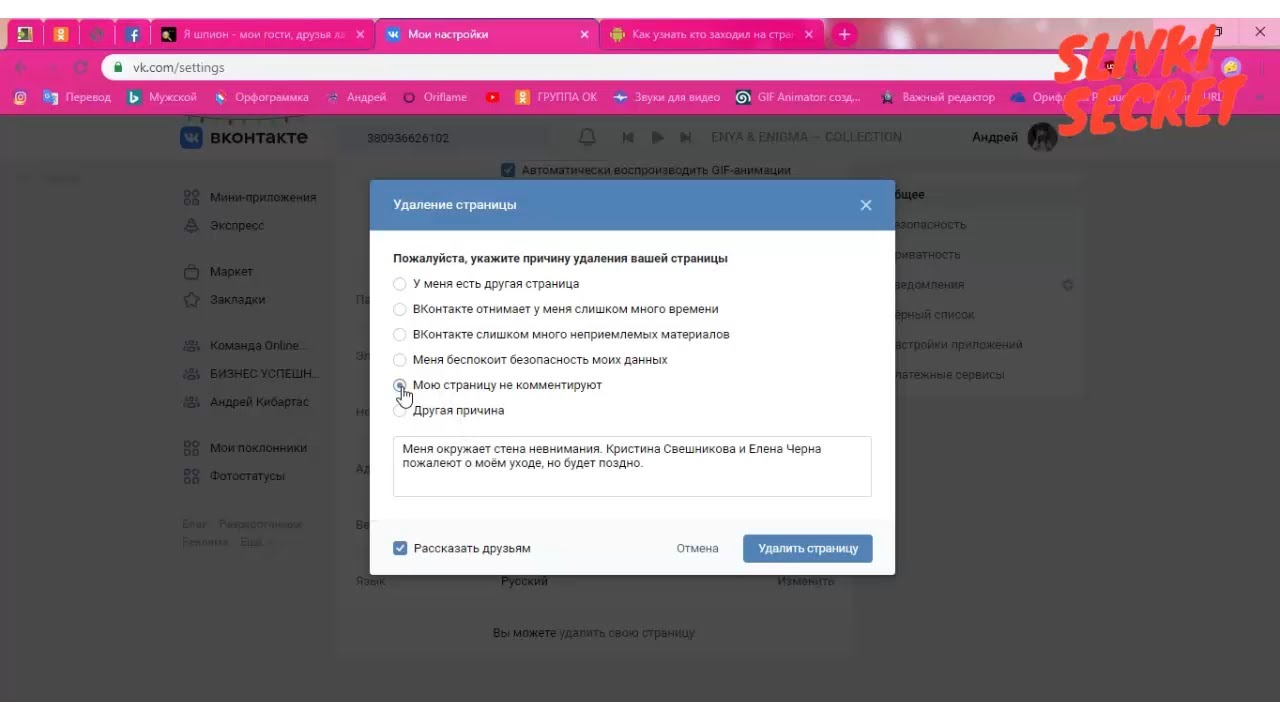Open Мини-приложения in VK sidebar
1280x720 pixels.
[250, 197]
